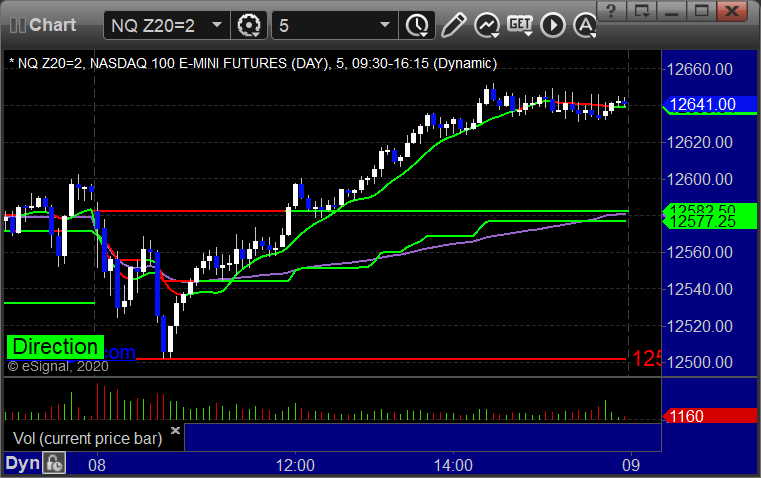This screenshot has width=761, height=478.
Task: Click the 12582.50 green price marker
Action: click(x=709, y=210)
